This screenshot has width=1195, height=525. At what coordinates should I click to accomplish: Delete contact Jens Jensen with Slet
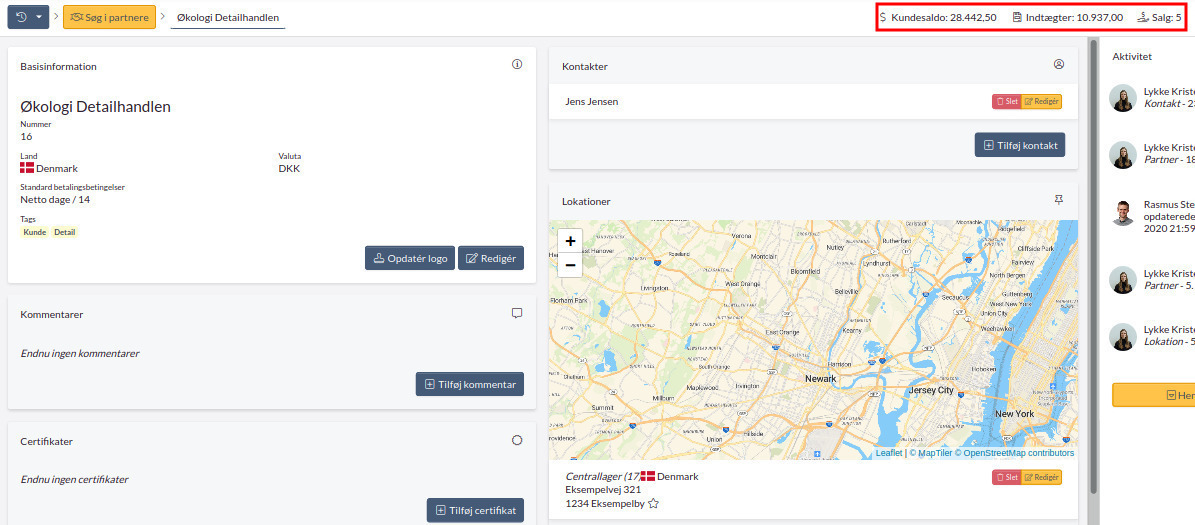pyautogui.click(x=1006, y=101)
